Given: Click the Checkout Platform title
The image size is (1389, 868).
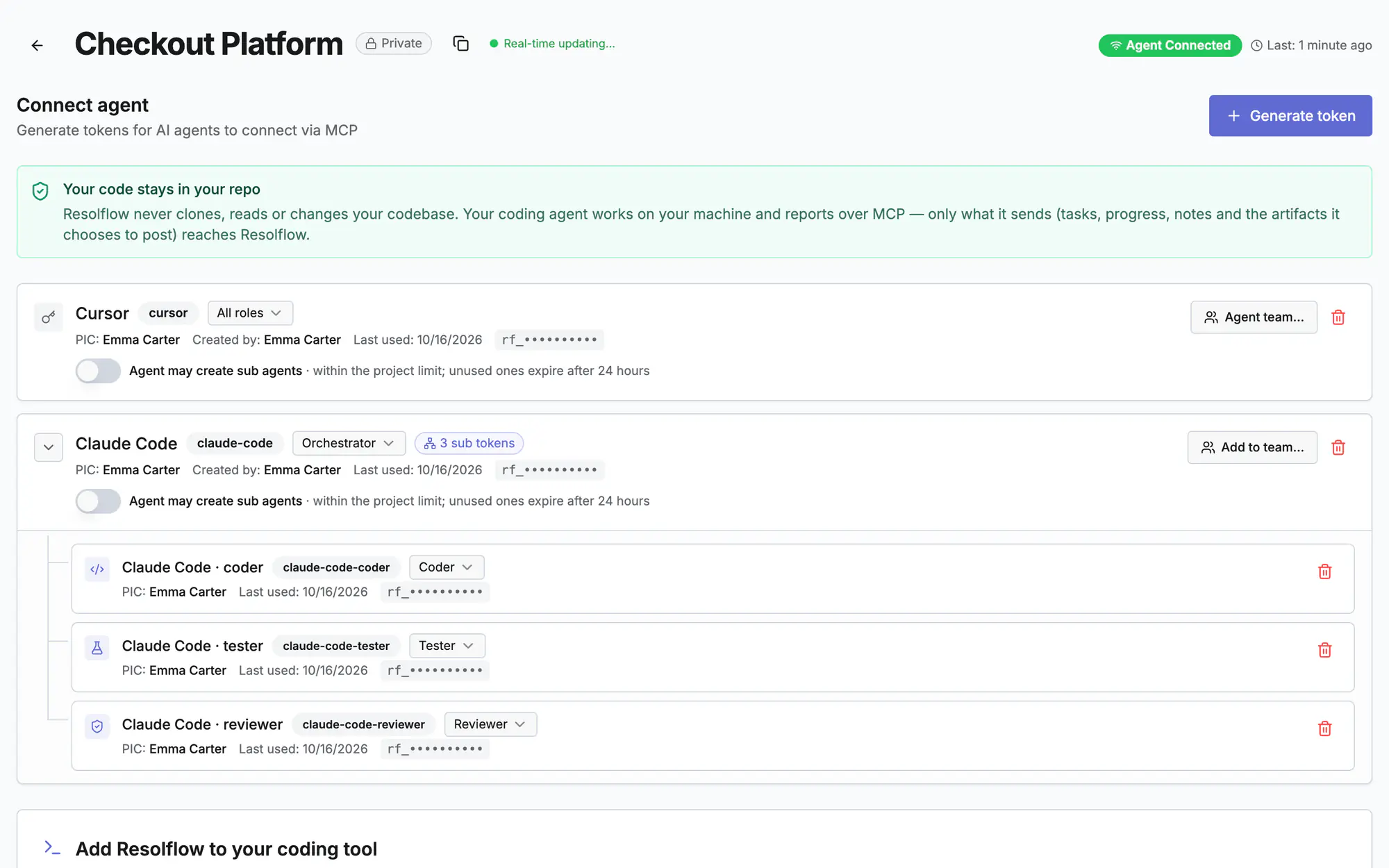Looking at the screenshot, I should 209,44.
